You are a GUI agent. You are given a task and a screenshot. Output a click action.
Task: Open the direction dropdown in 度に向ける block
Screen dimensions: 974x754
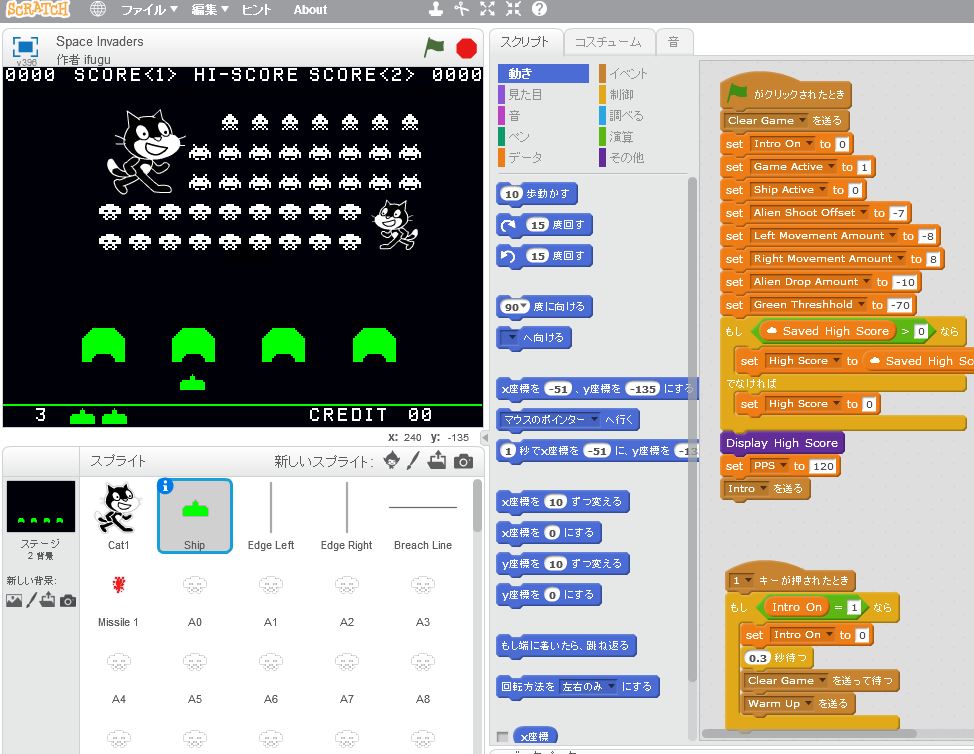click(518, 306)
